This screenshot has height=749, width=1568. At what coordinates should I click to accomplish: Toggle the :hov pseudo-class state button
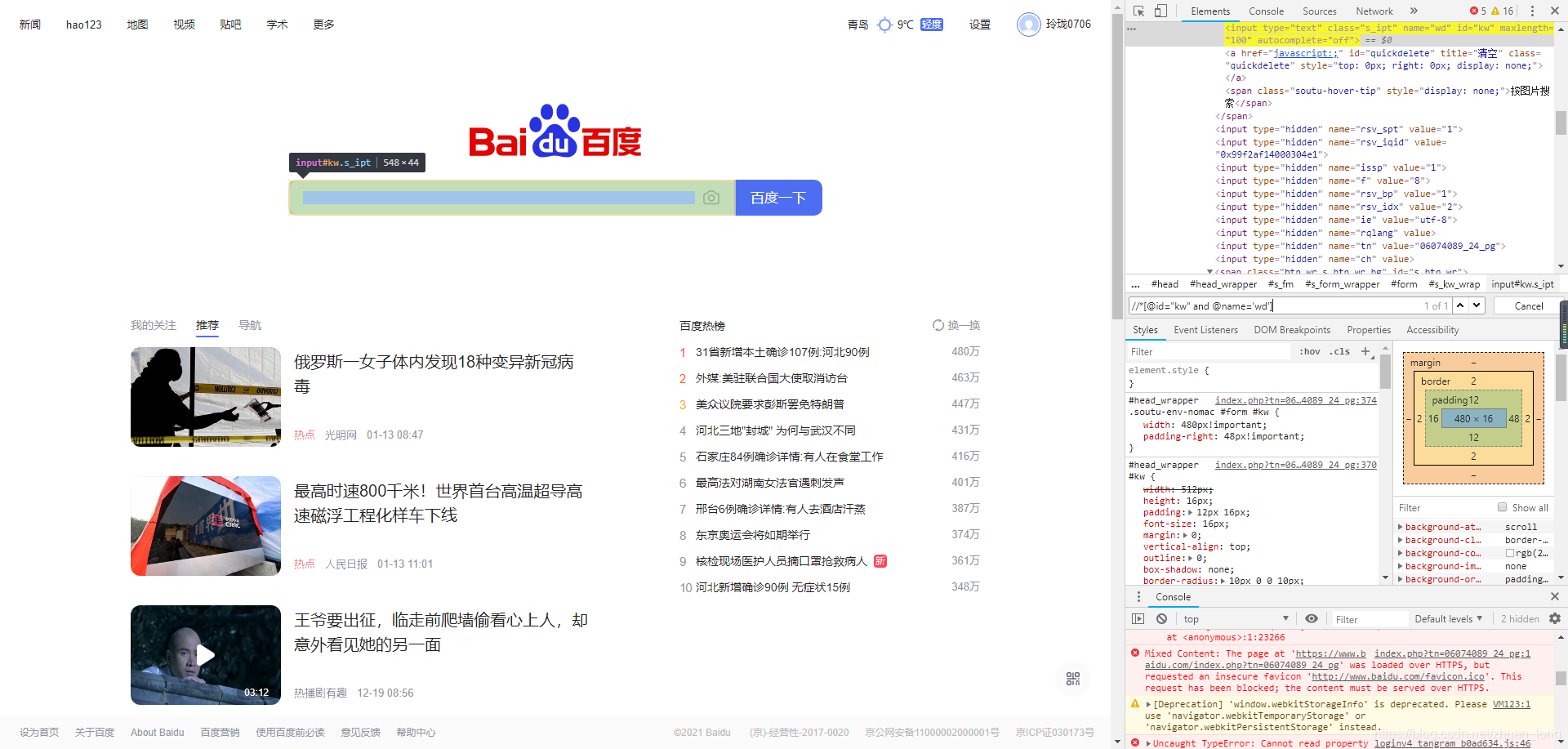(x=1310, y=351)
